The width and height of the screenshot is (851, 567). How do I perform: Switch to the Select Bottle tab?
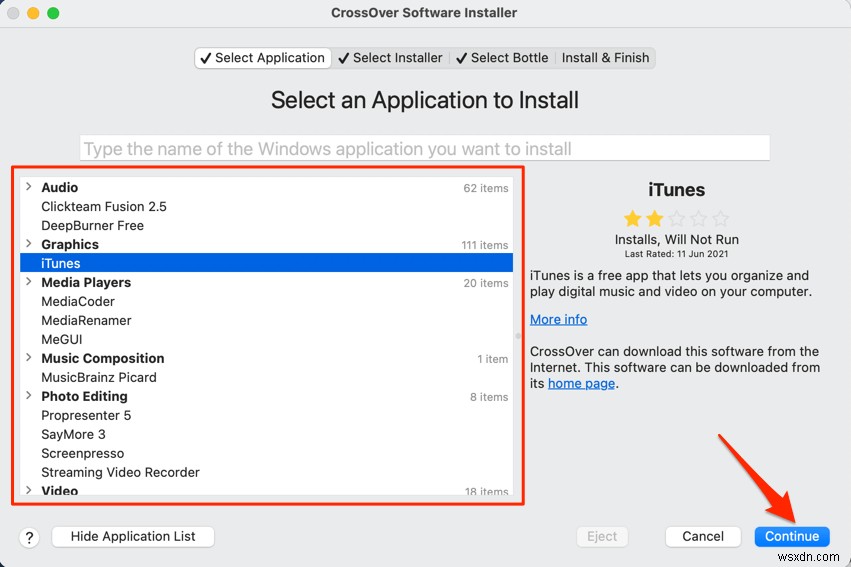[503, 58]
